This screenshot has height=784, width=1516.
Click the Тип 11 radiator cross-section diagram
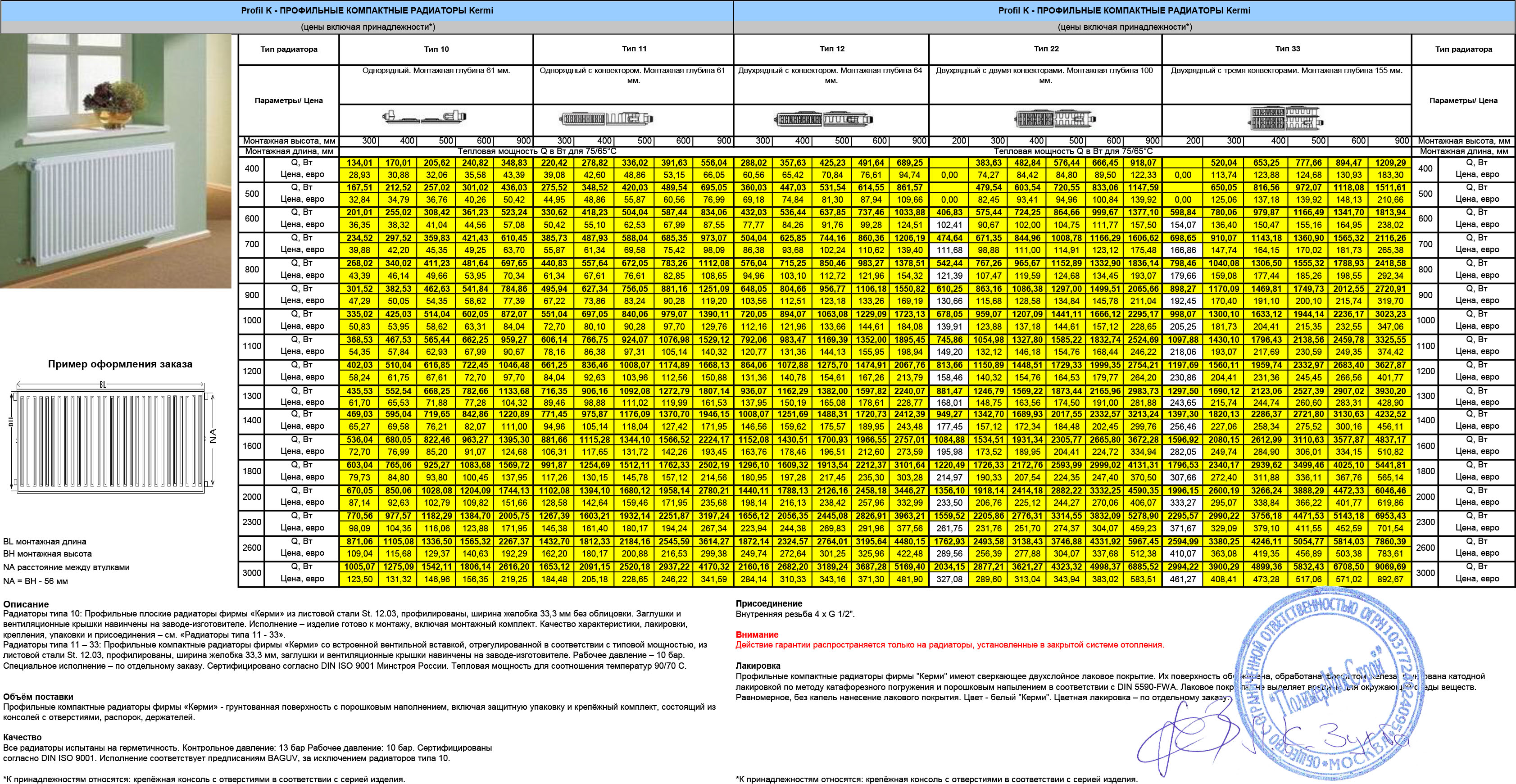point(606,119)
